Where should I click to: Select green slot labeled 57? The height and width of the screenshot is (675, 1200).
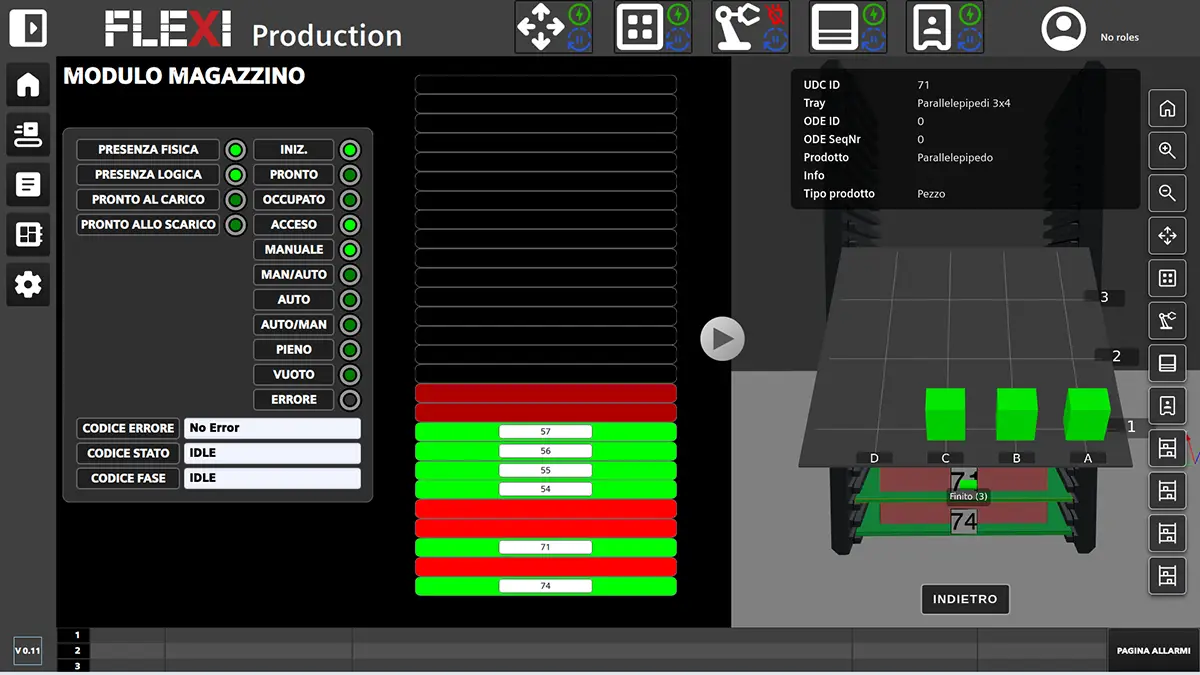545,432
